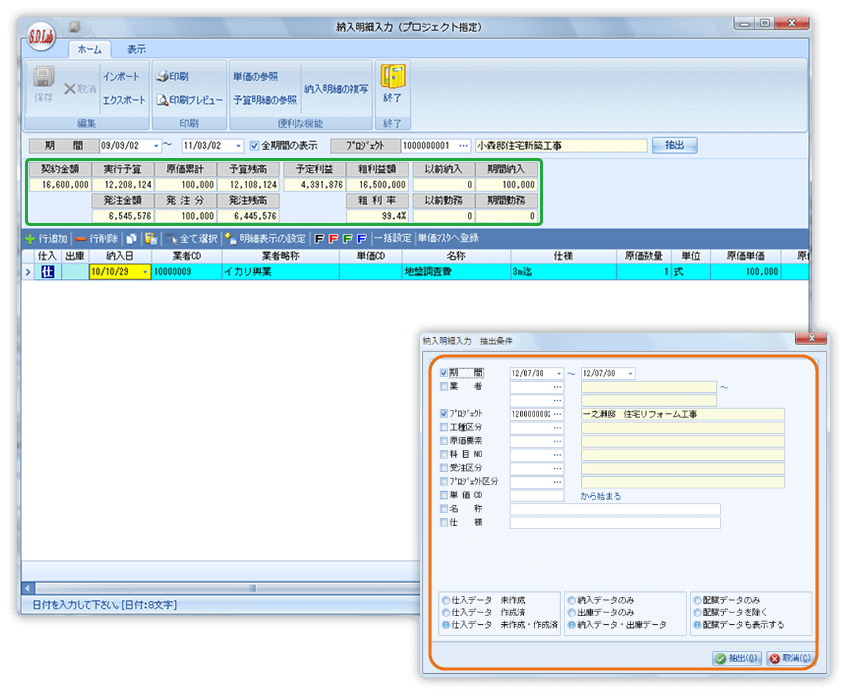Click the red F font color icon

coord(334,239)
